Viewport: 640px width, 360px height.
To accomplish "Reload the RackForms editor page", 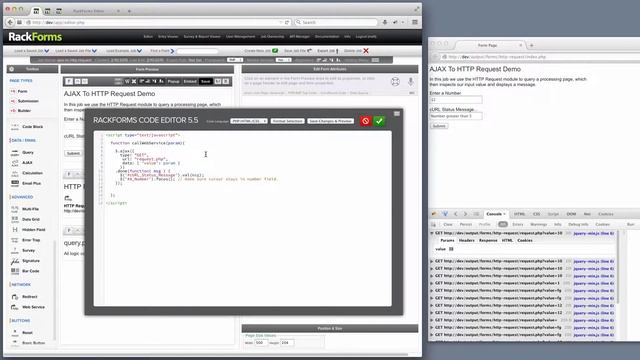I will coord(287,22).
